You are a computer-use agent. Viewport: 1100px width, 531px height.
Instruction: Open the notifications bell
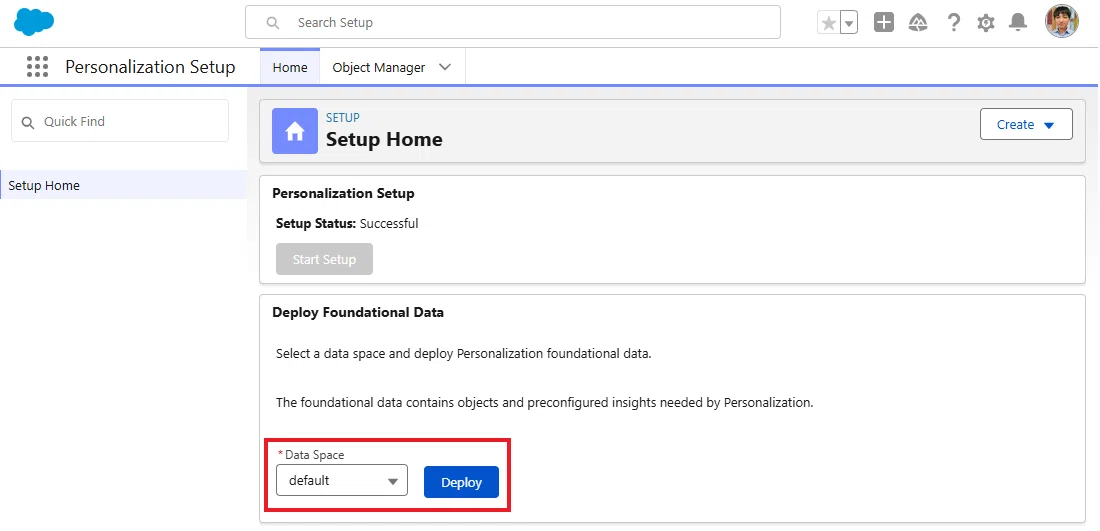[x=1018, y=22]
